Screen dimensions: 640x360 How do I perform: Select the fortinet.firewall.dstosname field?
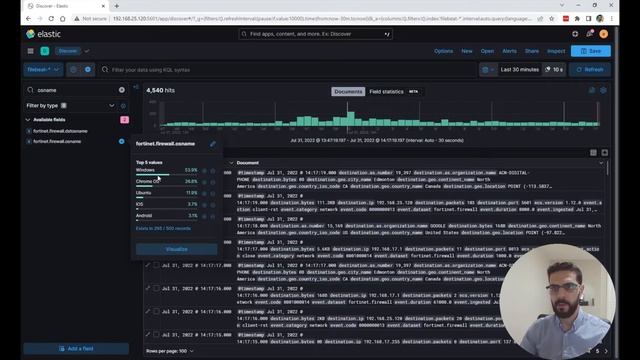pyautogui.click(x=60, y=131)
